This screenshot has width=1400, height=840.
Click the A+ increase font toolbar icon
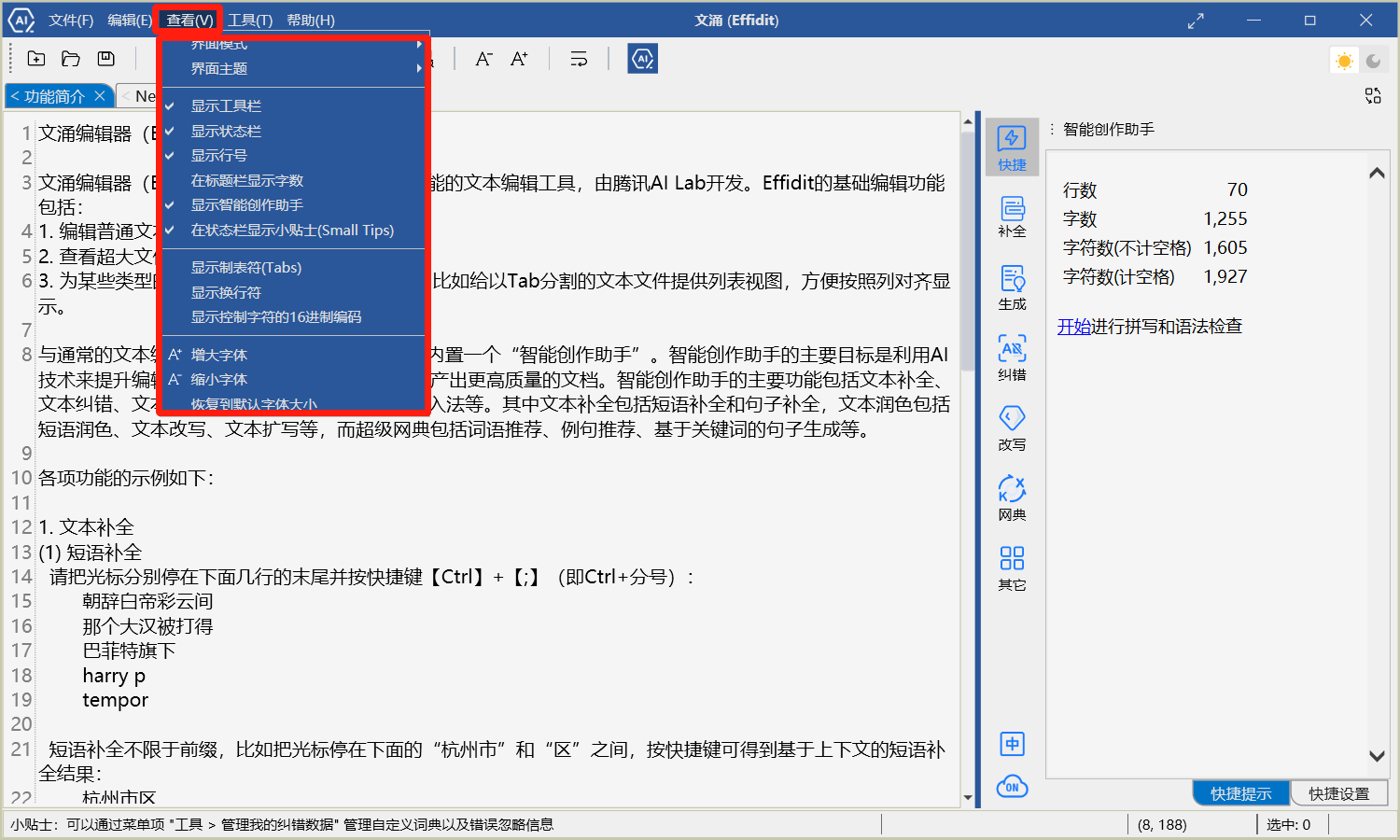coord(520,59)
